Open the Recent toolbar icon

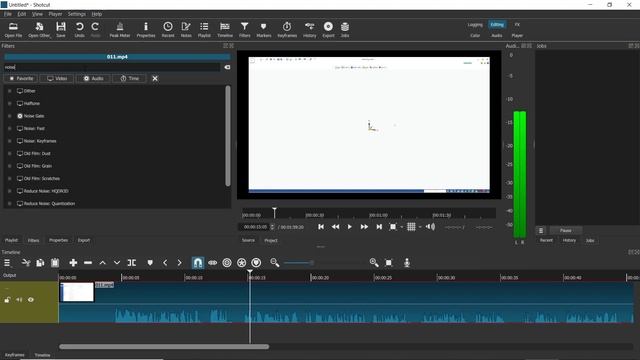(168, 30)
